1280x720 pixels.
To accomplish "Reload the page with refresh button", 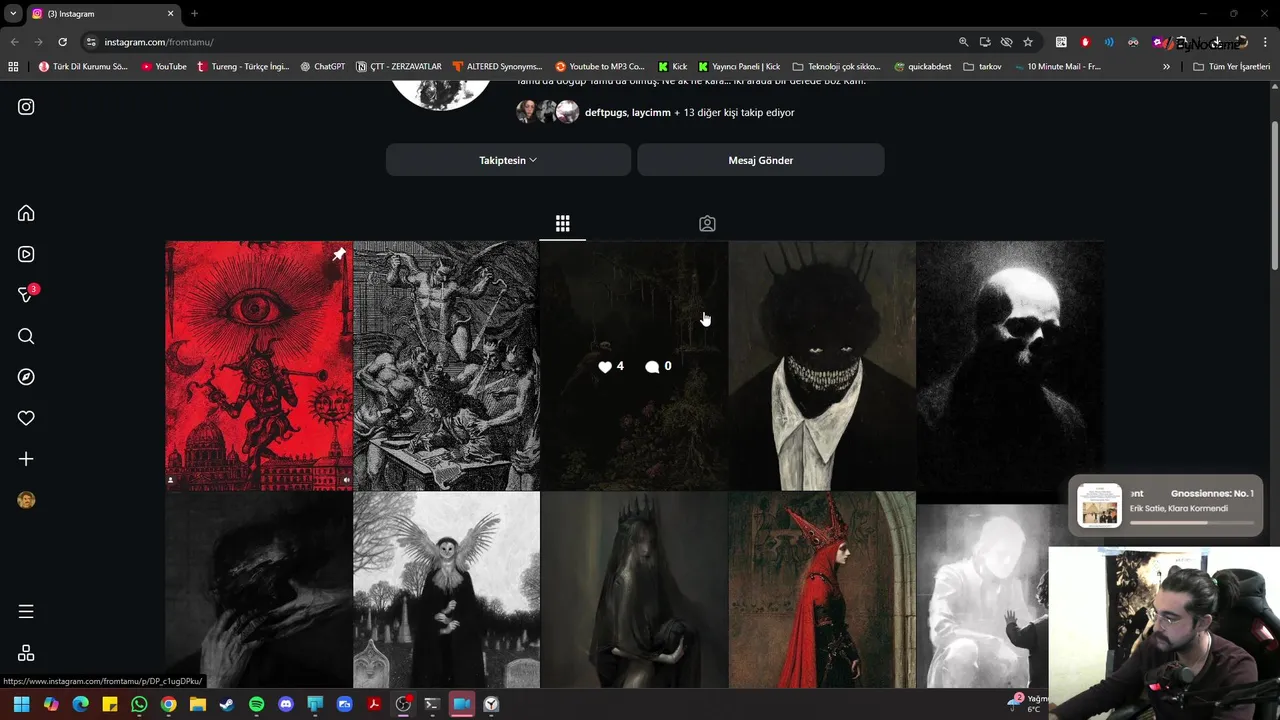I will 62,42.
